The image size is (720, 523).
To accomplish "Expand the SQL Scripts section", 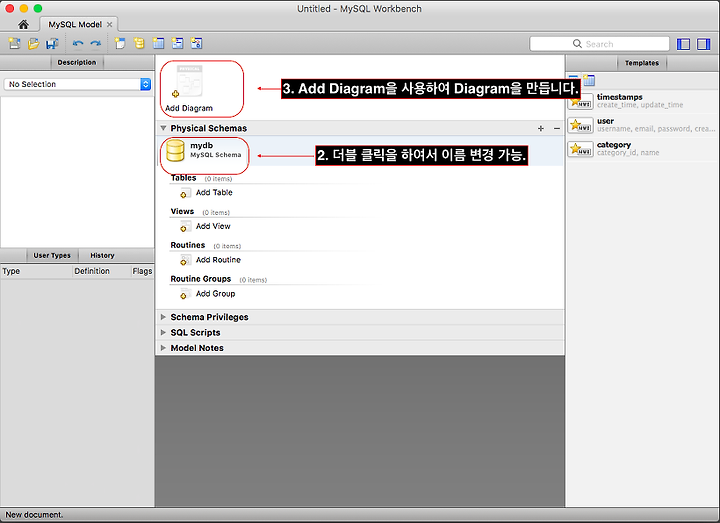I will (163, 332).
